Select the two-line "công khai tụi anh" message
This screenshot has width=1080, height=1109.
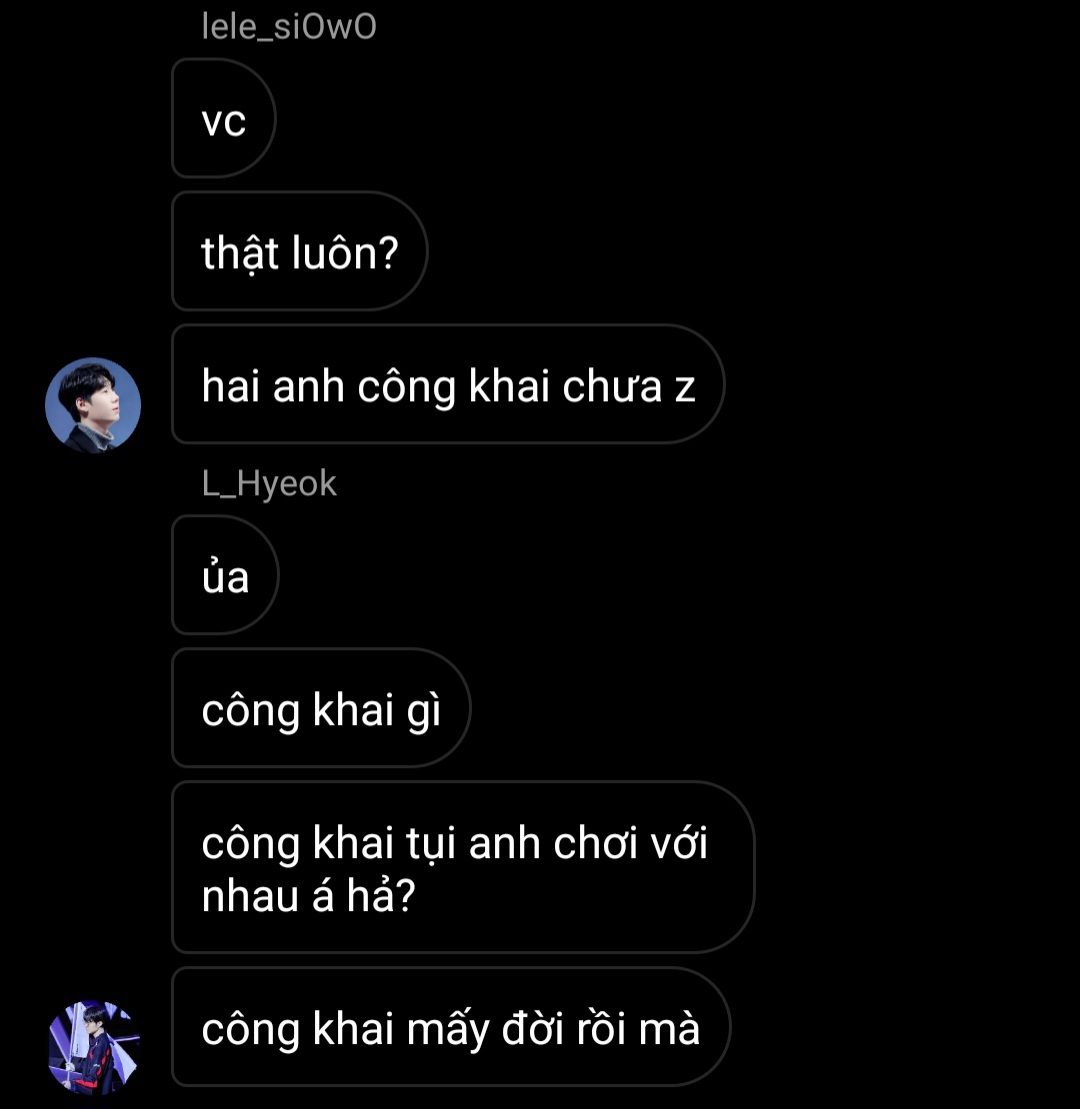[x=463, y=867]
